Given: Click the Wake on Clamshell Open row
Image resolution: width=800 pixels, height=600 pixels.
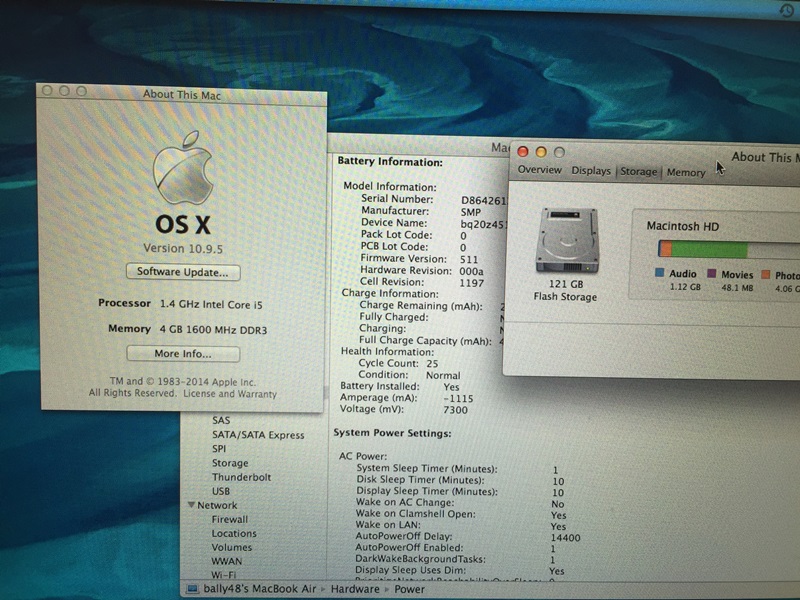Looking at the screenshot, I should point(461,514).
